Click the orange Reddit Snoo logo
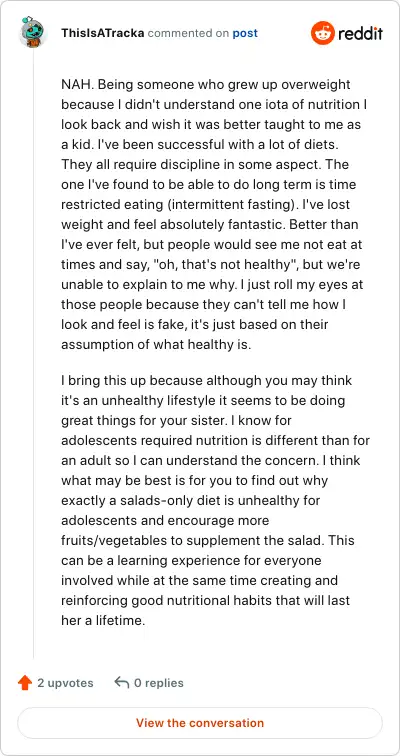 point(322,33)
